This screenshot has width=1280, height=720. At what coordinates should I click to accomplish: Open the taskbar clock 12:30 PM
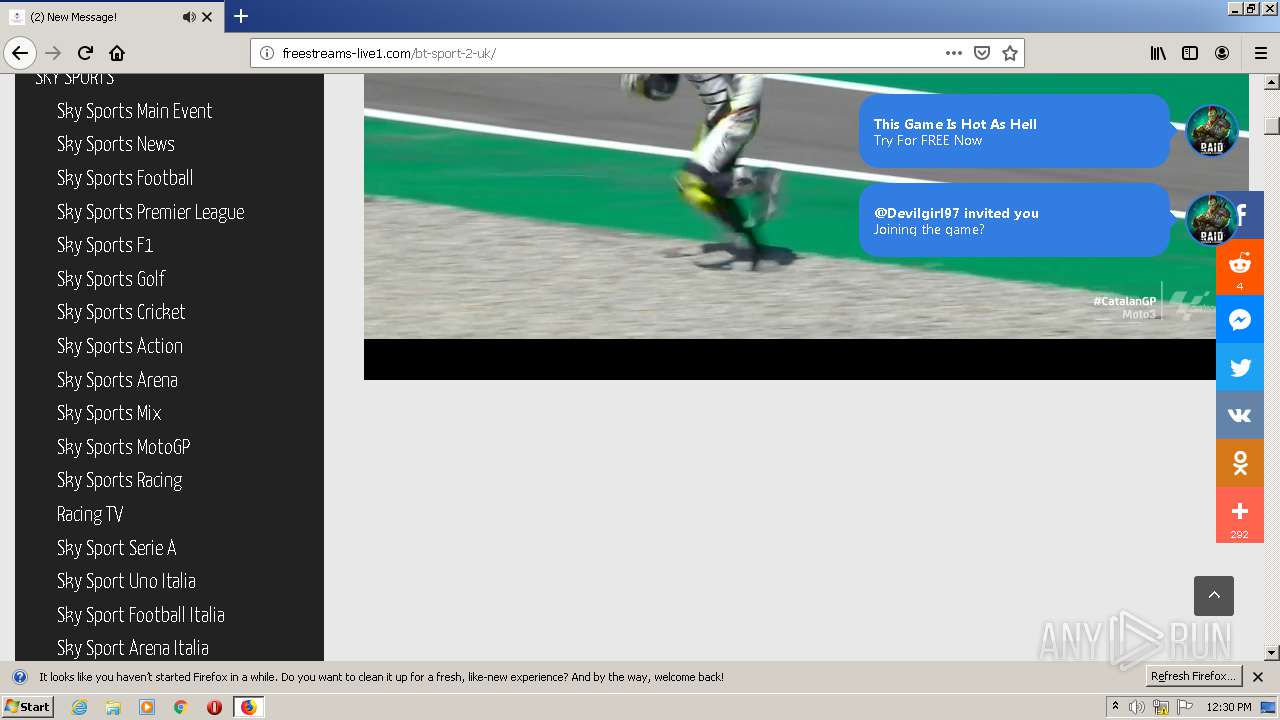[1229, 707]
